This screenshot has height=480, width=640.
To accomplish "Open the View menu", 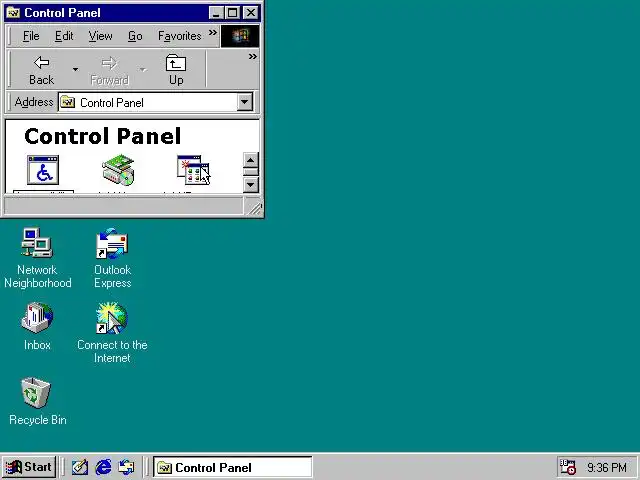I will point(100,36).
